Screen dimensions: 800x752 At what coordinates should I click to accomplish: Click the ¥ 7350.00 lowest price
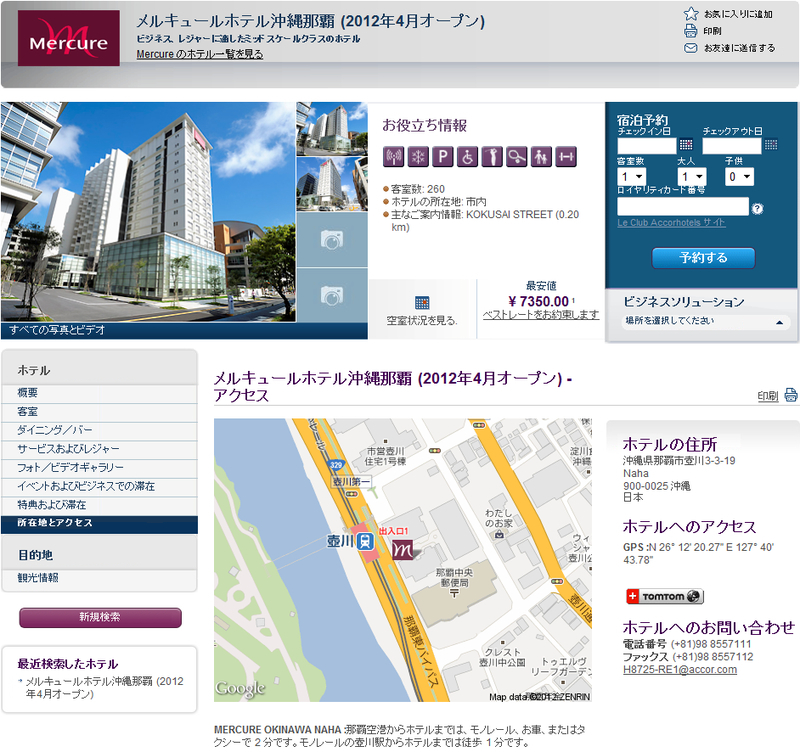point(538,302)
